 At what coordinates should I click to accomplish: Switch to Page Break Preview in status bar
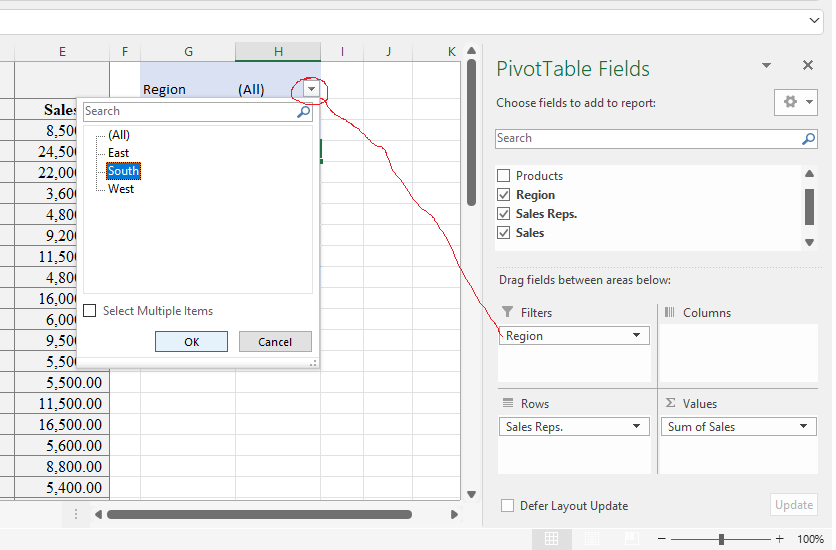631,539
